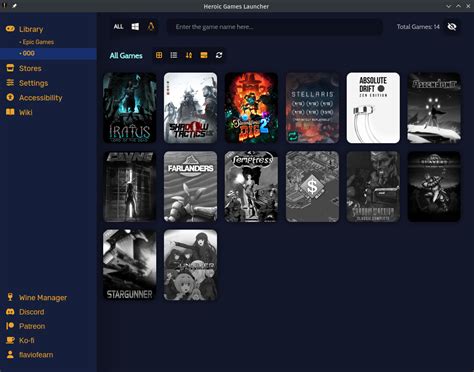Open Shadow Warrior Classic Complete card
The height and width of the screenshot is (372, 474).
(373, 187)
